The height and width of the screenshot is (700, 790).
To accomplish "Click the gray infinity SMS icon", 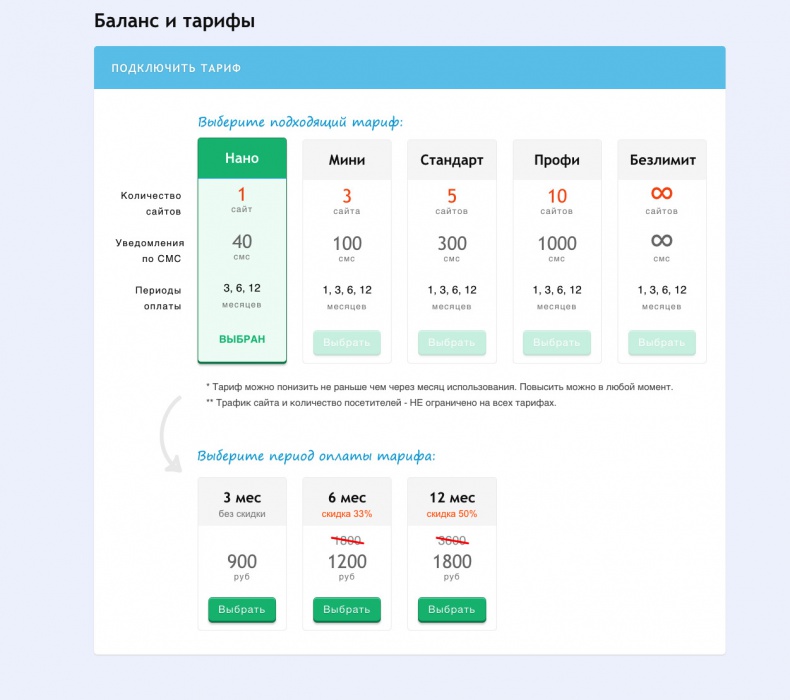I will pyautogui.click(x=662, y=241).
